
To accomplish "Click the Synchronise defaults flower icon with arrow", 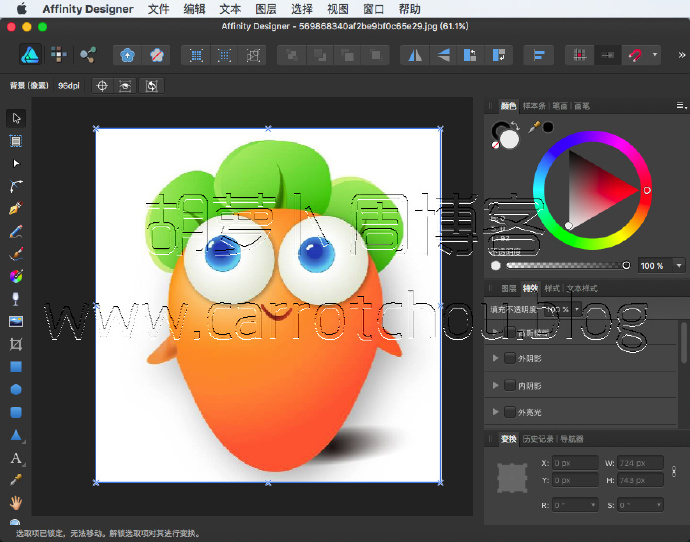I will (127, 55).
